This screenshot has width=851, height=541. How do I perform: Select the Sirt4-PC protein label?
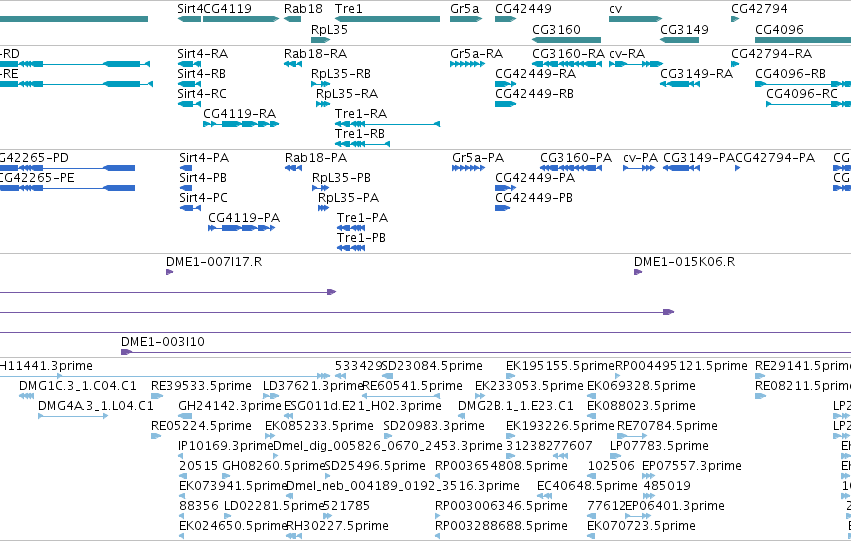click(x=204, y=198)
